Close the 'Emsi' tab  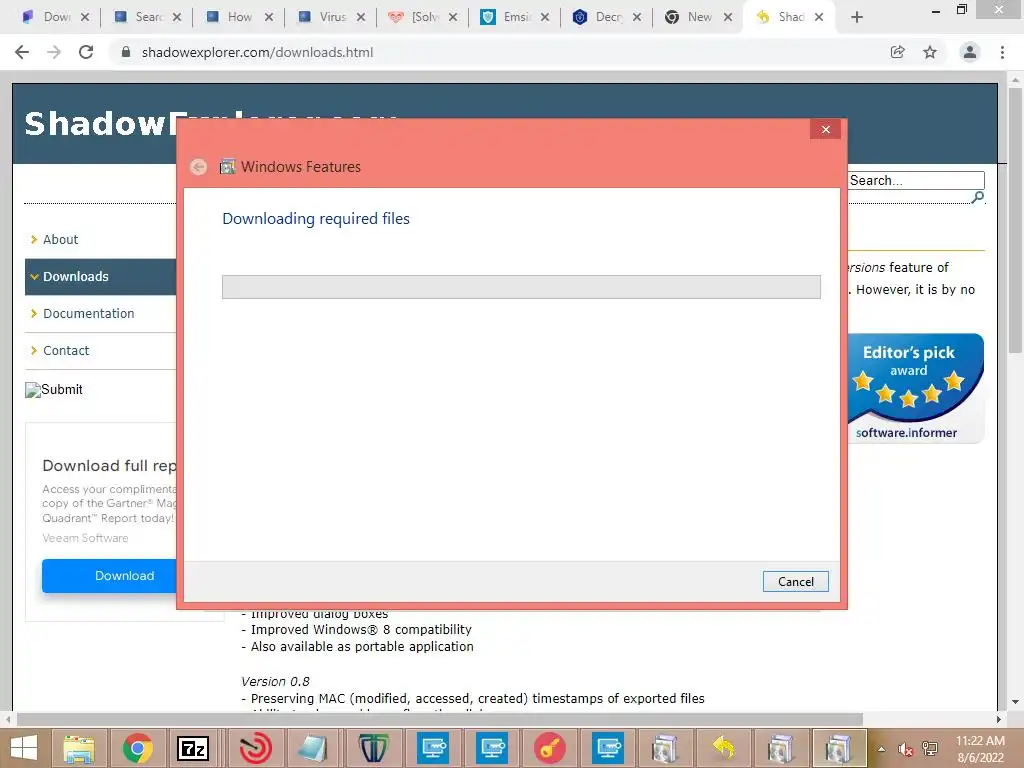[x=545, y=17]
